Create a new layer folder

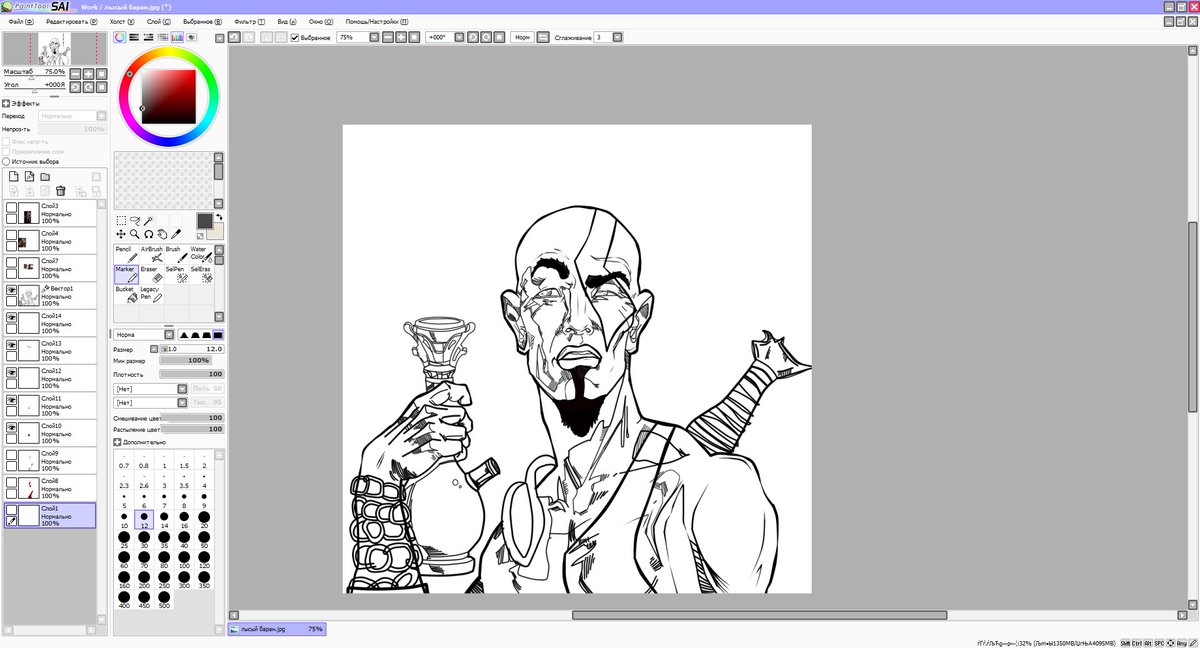(45, 177)
